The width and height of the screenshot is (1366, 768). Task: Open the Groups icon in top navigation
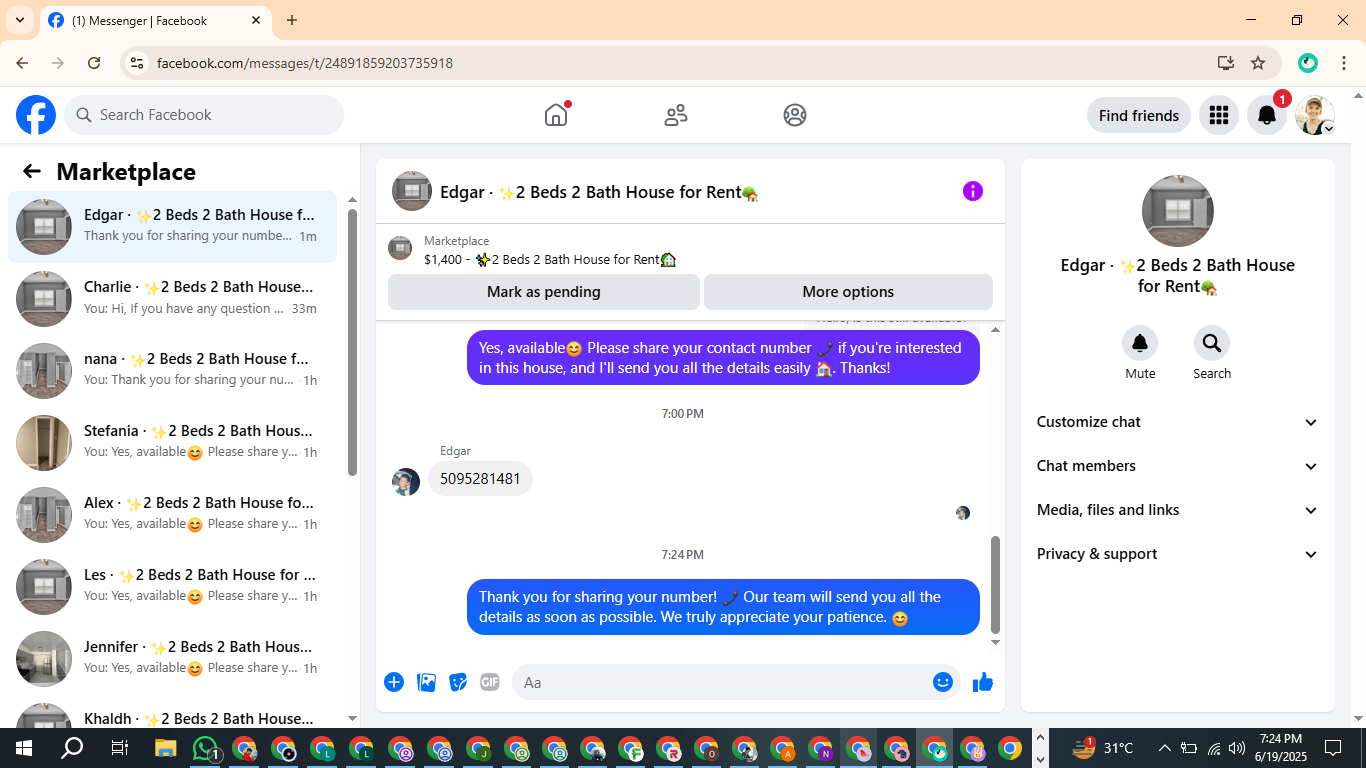click(x=795, y=115)
